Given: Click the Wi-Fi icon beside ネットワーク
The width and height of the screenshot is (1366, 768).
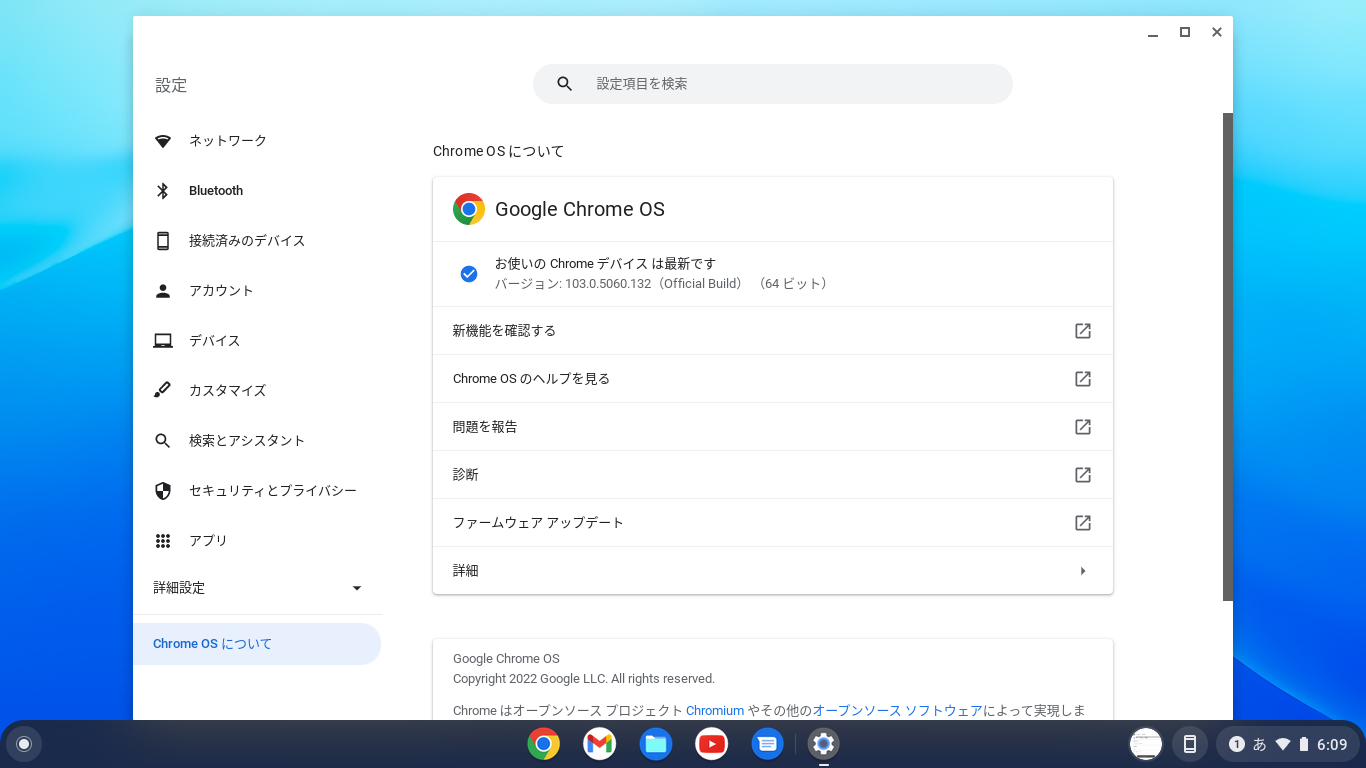Looking at the screenshot, I should point(163,141).
